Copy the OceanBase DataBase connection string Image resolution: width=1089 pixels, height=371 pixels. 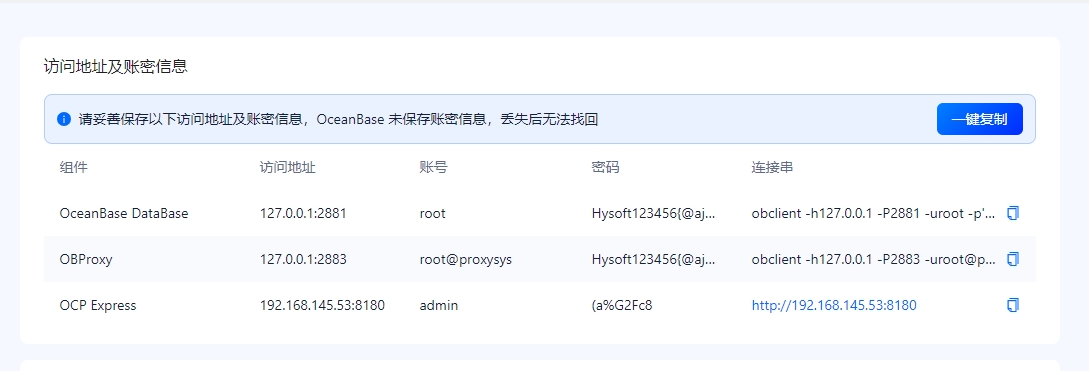click(1013, 213)
